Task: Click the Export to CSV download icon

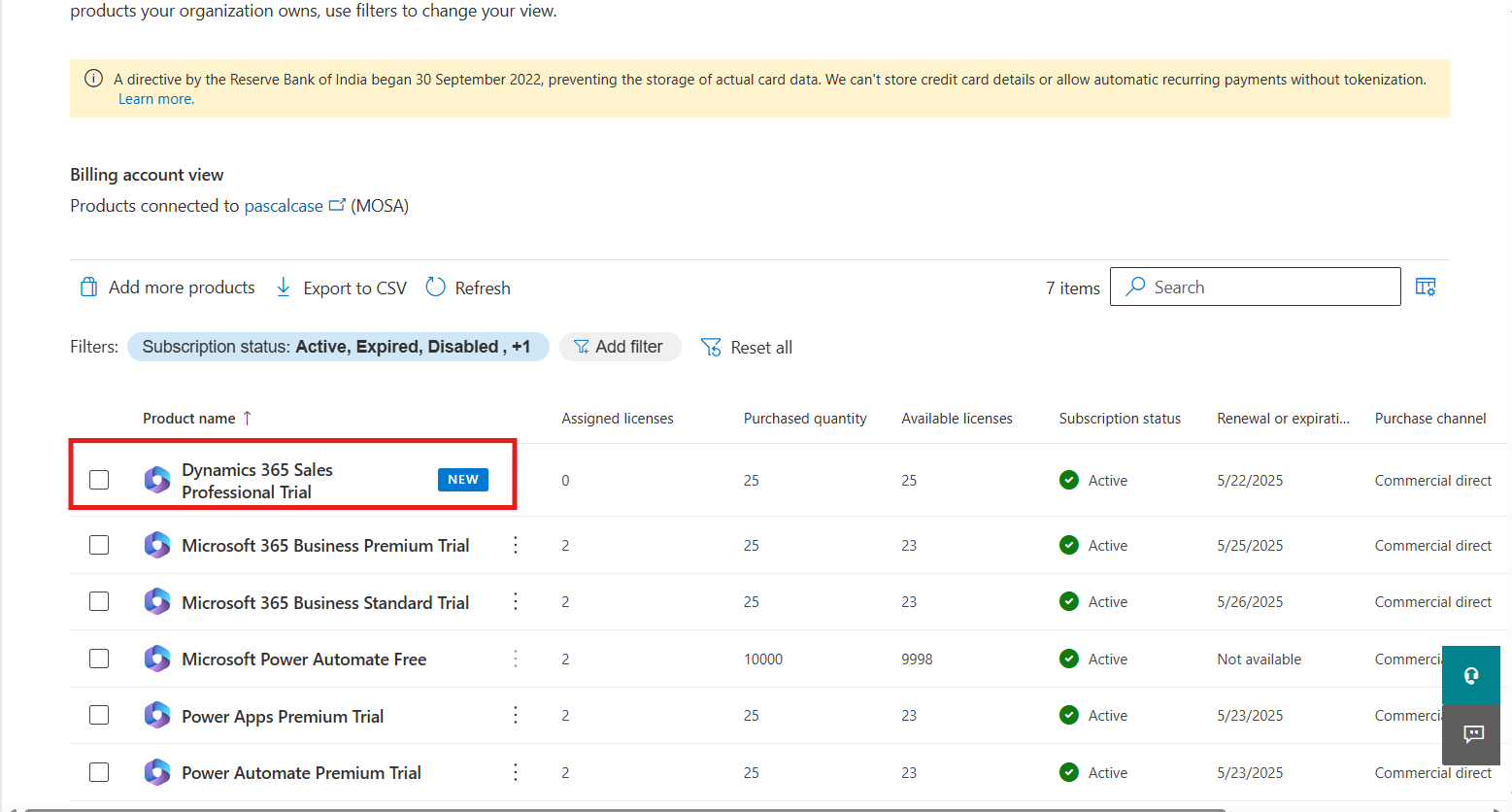Action: 284,288
